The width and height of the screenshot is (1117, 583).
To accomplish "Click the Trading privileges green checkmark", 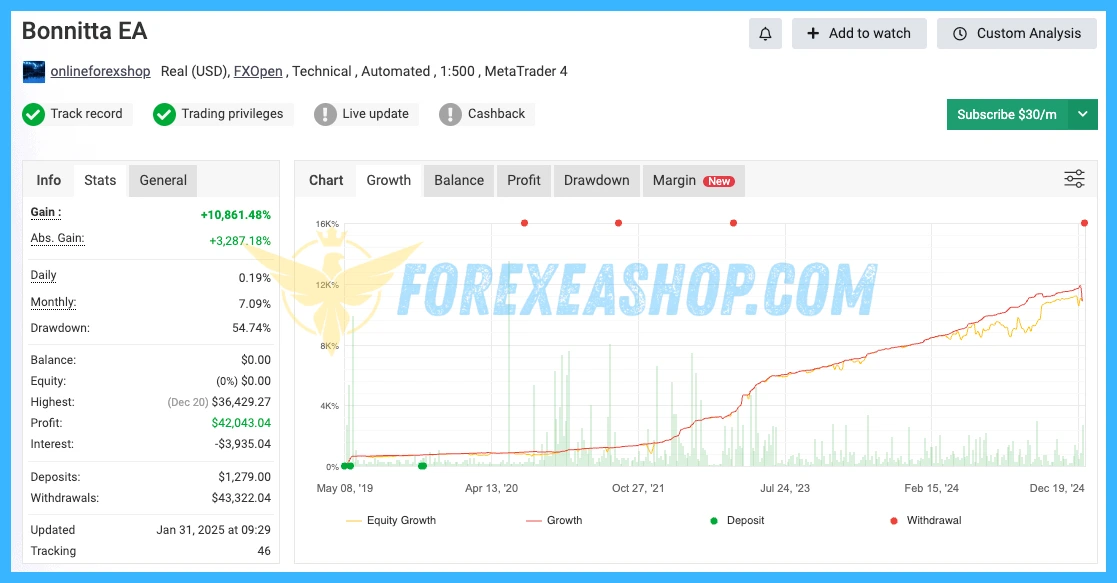I will [x=164, y=114].
